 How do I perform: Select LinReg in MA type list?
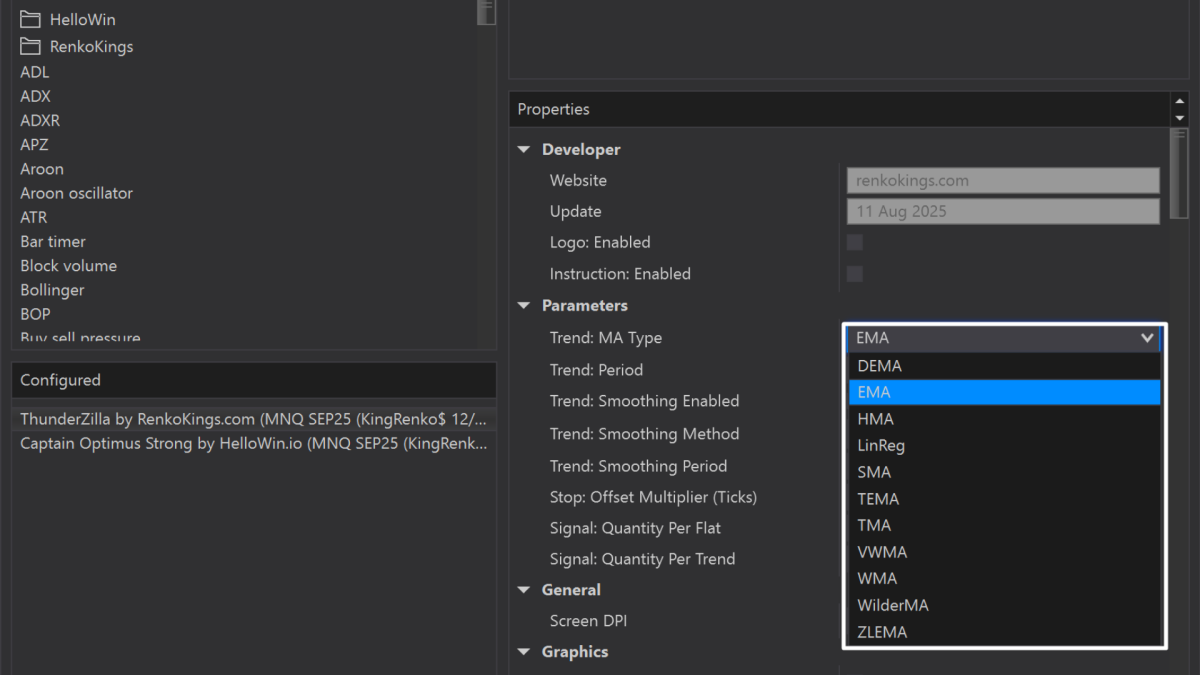click(881, 446)
